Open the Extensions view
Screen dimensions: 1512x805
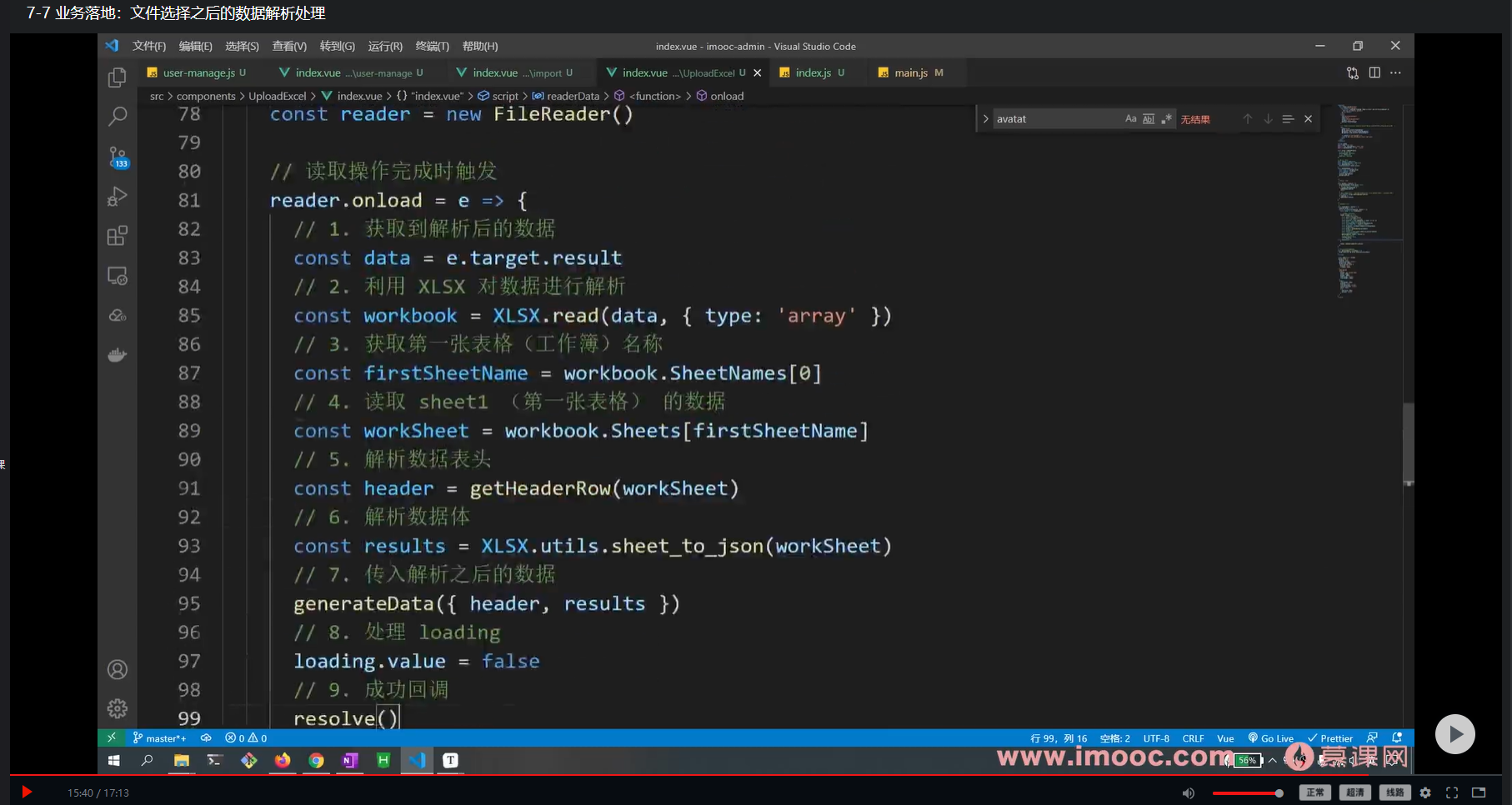pyautogui.click(x=118, y=236)
